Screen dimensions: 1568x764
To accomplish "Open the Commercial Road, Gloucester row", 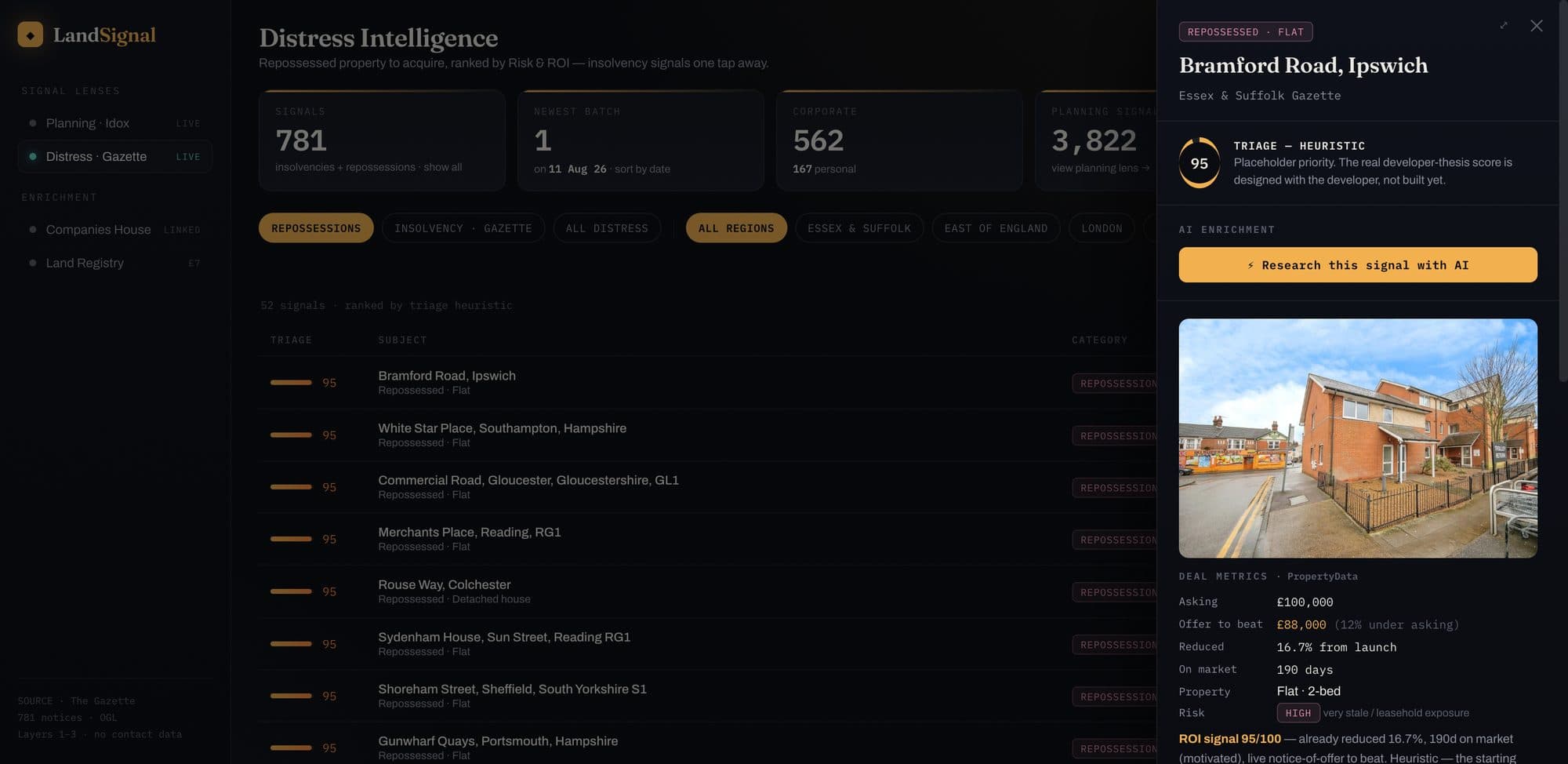I will click(706, 487).
